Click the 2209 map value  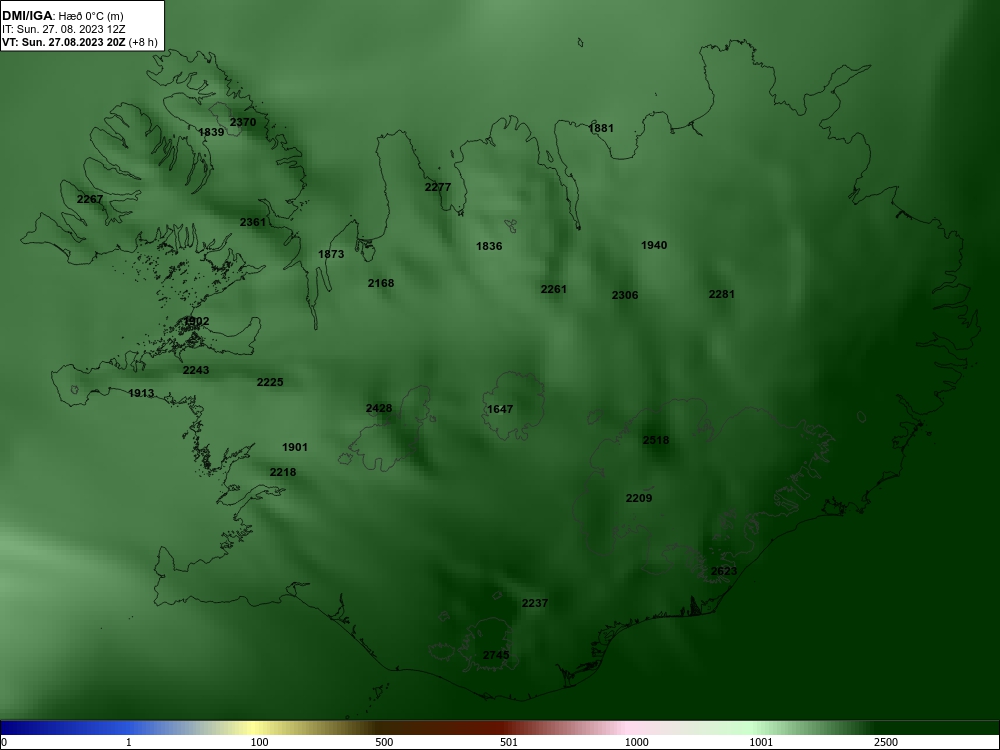[x=638, y=498]
